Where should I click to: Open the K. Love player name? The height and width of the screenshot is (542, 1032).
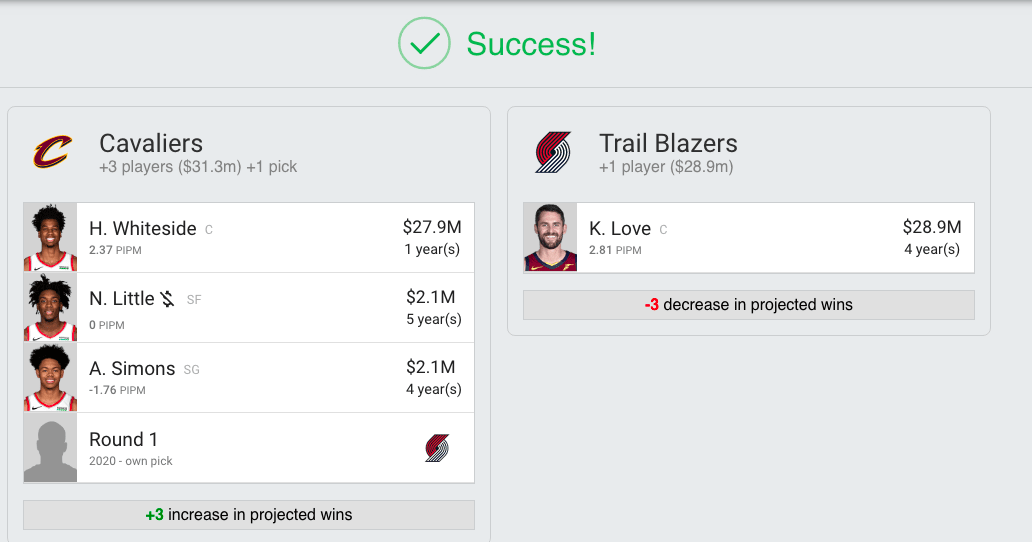point(620,229)
